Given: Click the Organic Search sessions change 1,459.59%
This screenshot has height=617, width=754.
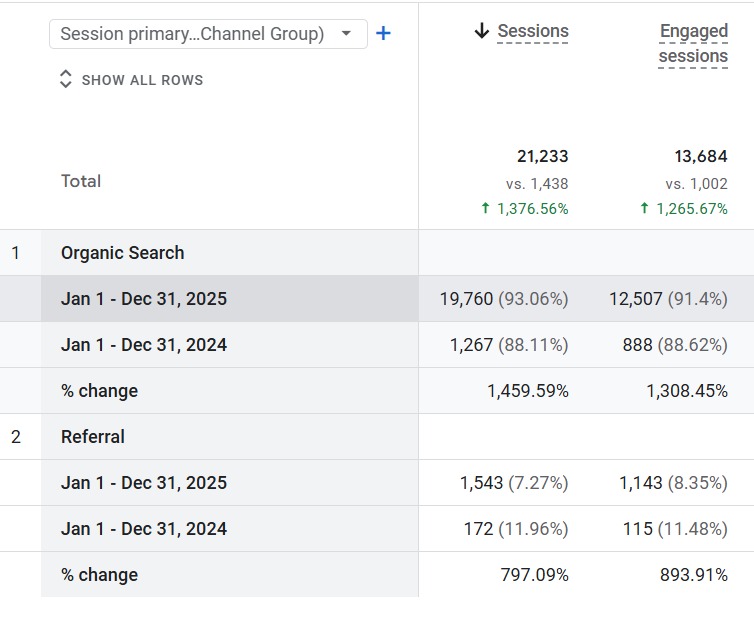Looking at the screenshot, I should click(x=527, y=391).
